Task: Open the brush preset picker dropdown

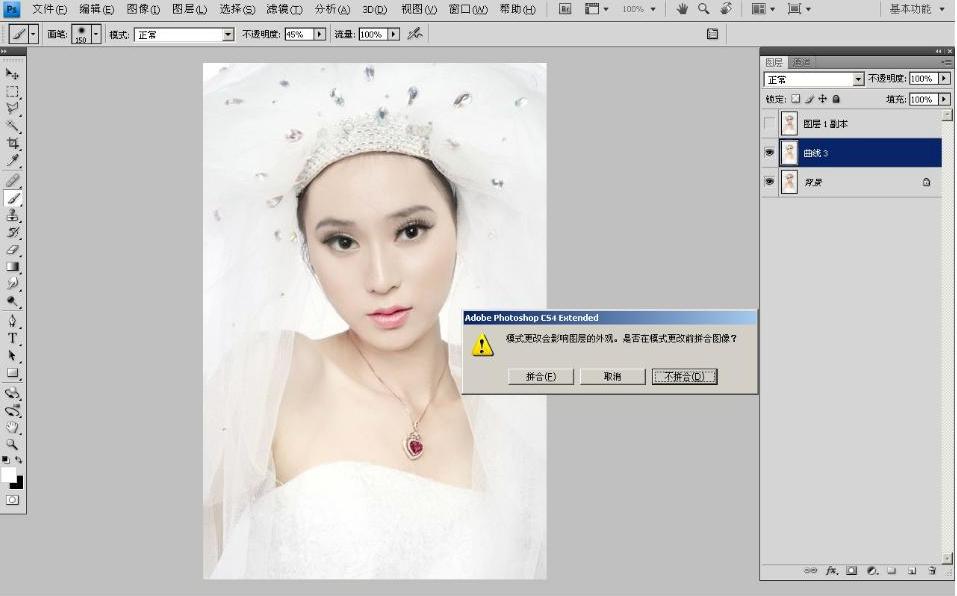Action: coord(96,34)
